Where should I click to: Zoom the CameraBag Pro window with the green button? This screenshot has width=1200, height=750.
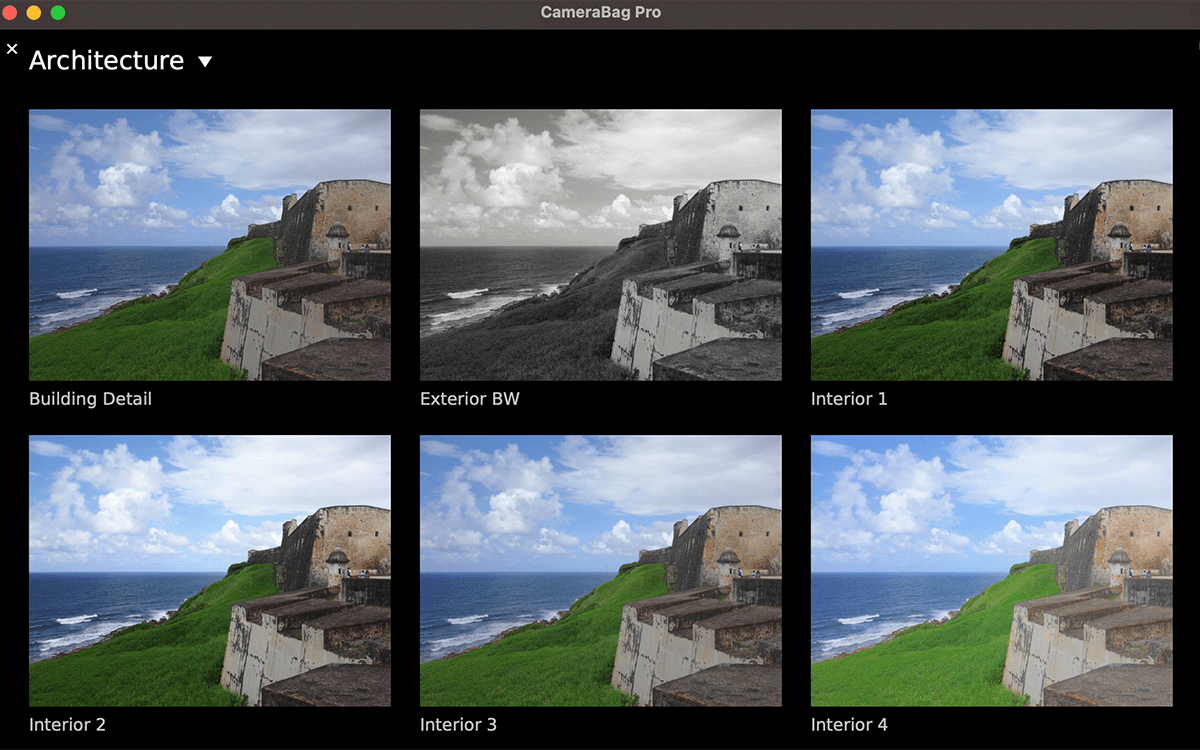coord(58,13)
